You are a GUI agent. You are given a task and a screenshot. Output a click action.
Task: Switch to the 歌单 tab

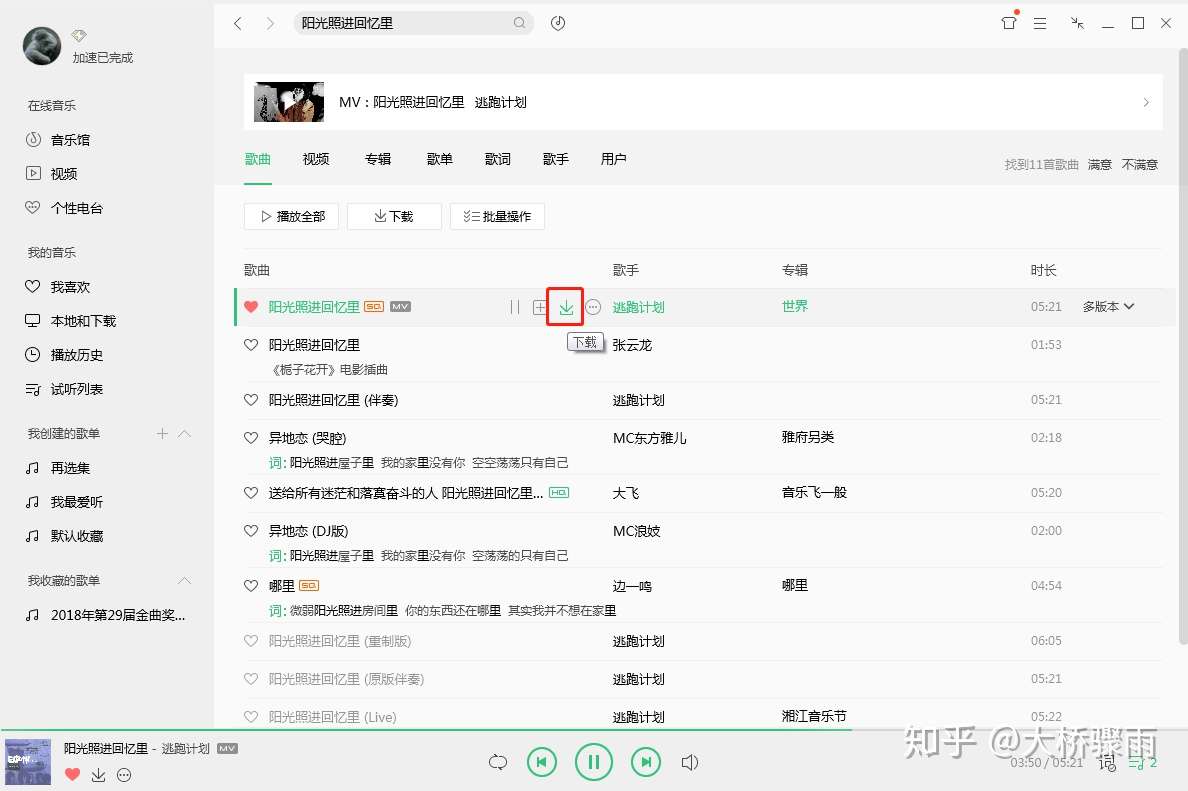[439, 159]
